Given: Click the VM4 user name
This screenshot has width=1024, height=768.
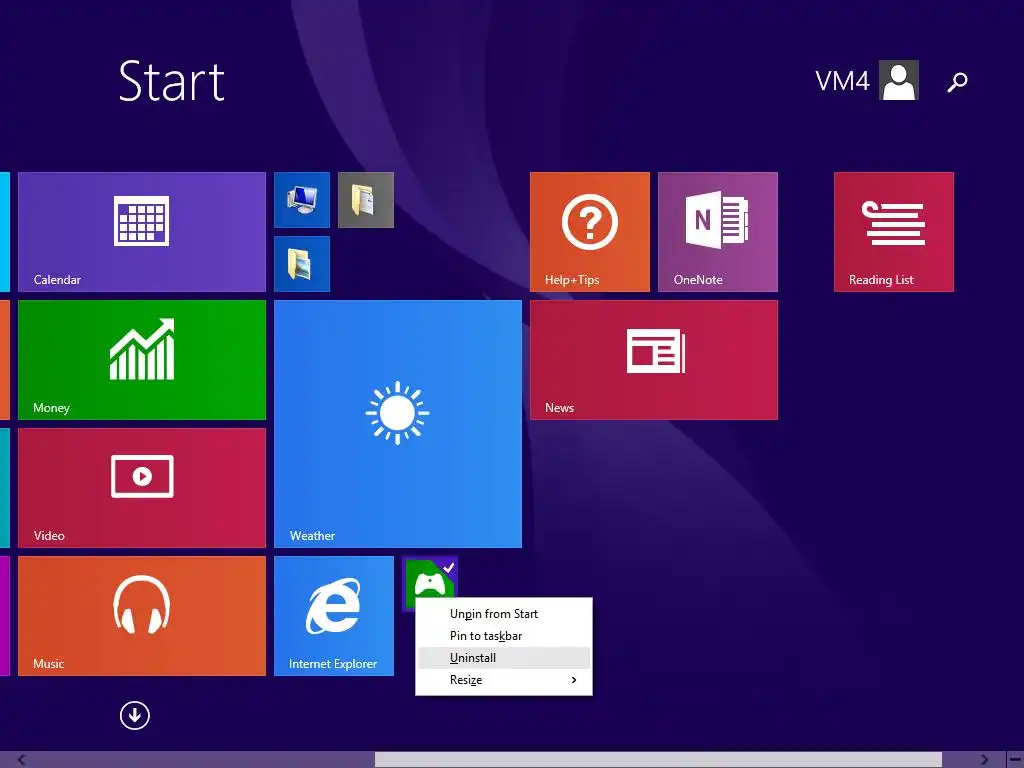Looking at the screenshot, I should pyautogui.click(x=842, y=81).
